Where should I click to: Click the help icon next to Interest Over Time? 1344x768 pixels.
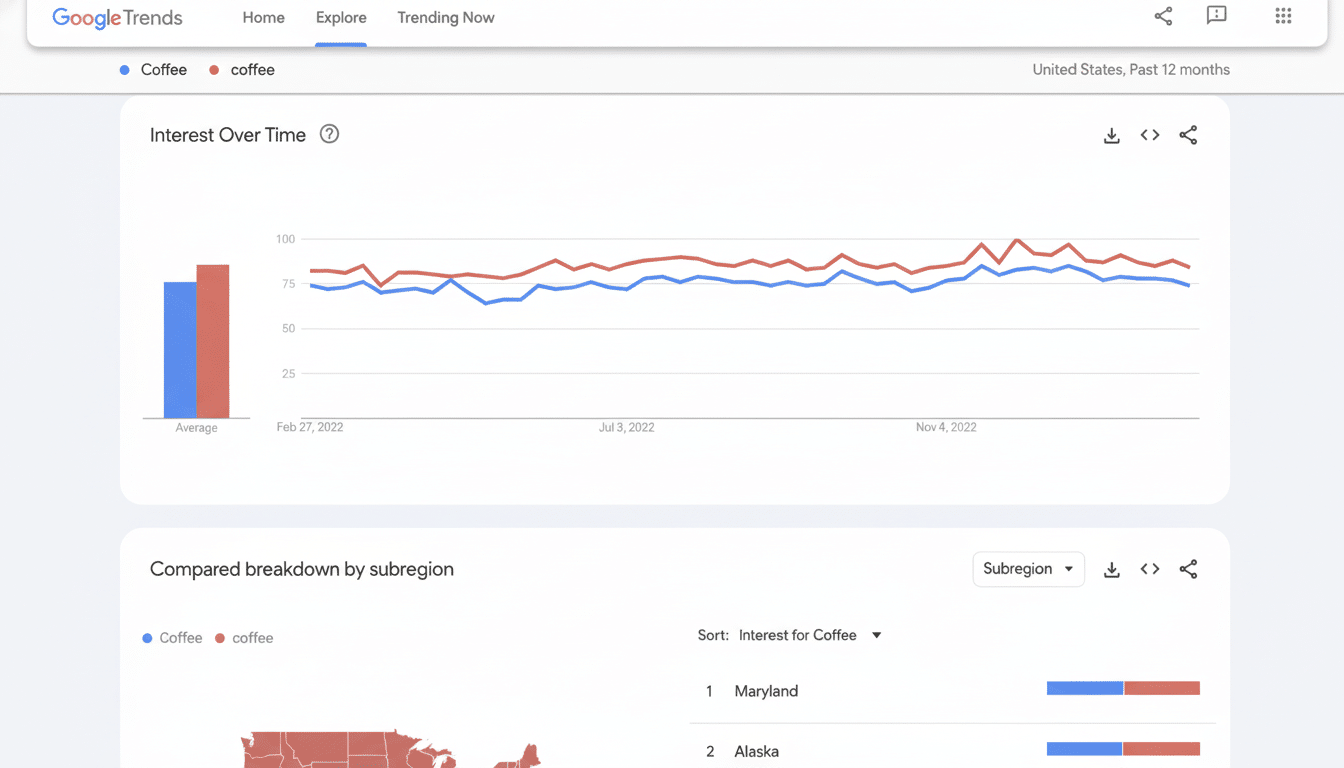pos(329,133)
